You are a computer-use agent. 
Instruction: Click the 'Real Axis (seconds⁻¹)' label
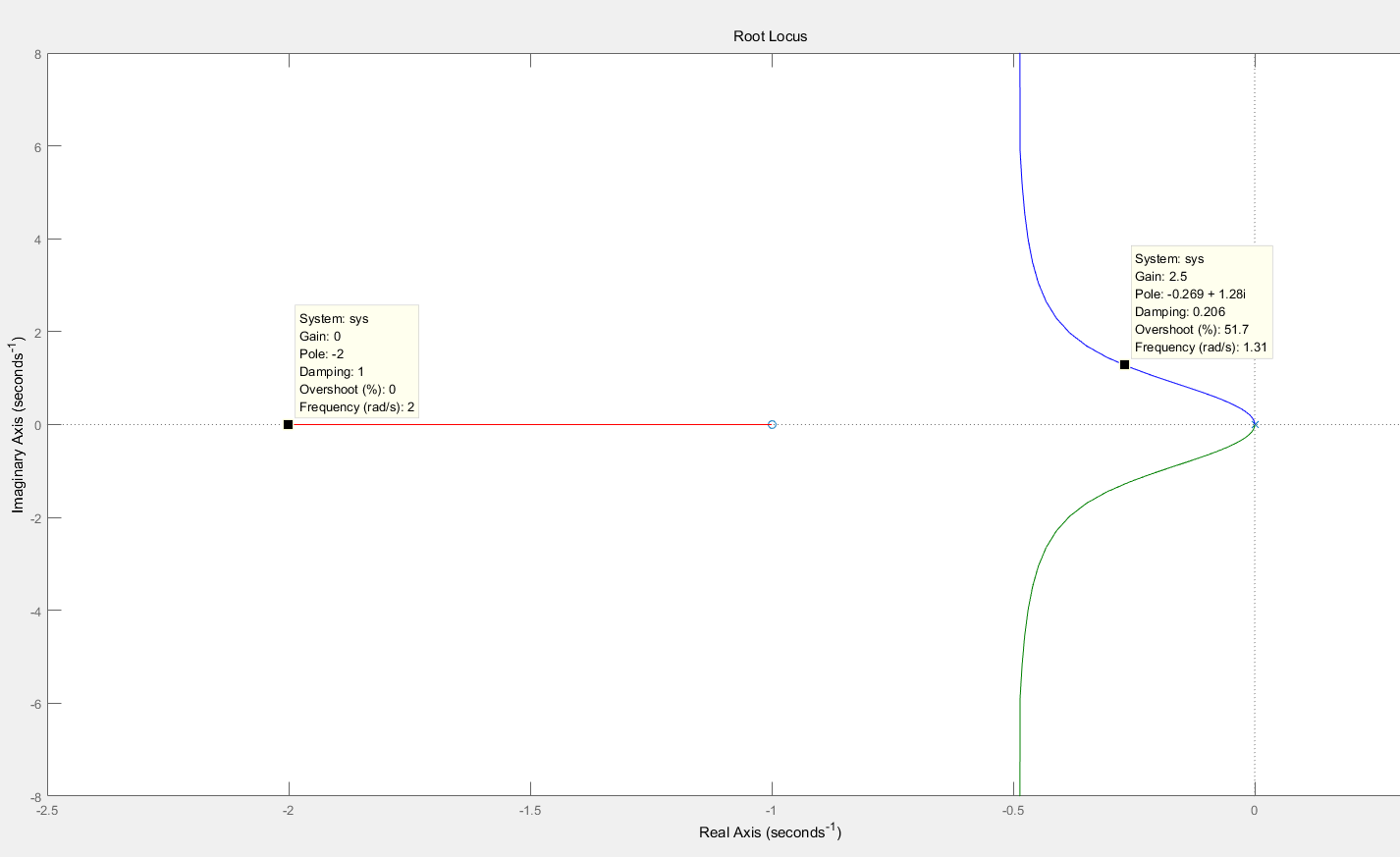coord(770,831)
